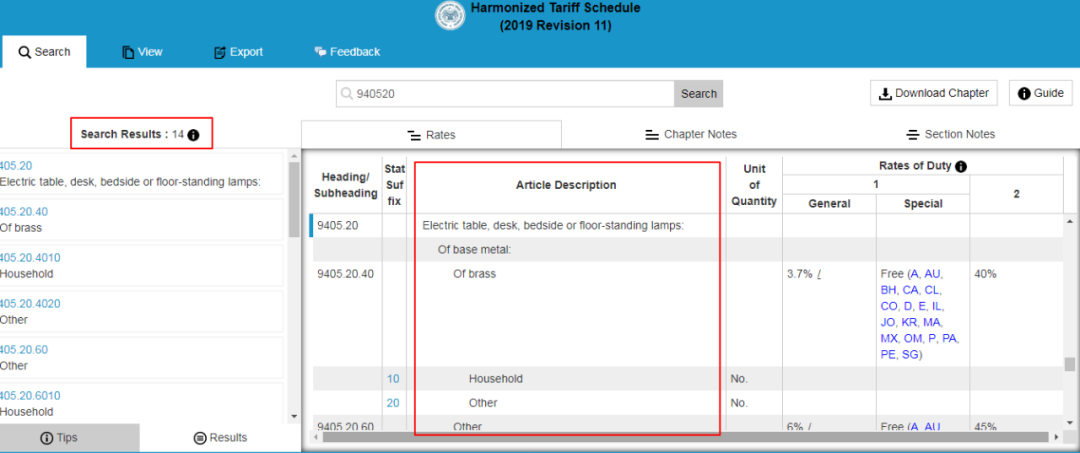Select the Results panel tab
Viewport: 1080px width, 453px height.
(220, 438)
